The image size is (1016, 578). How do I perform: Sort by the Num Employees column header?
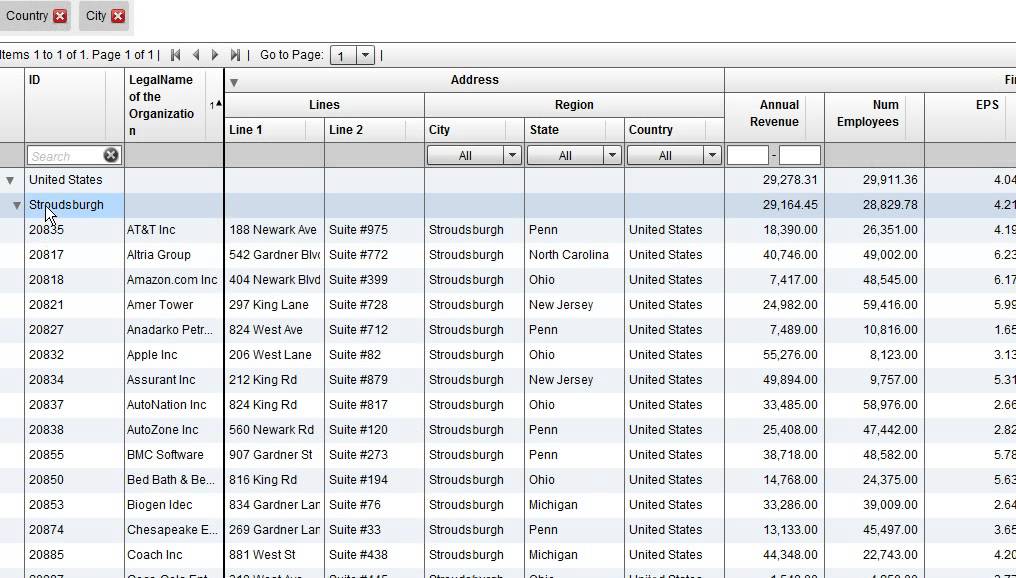click(x=867, y=113)
